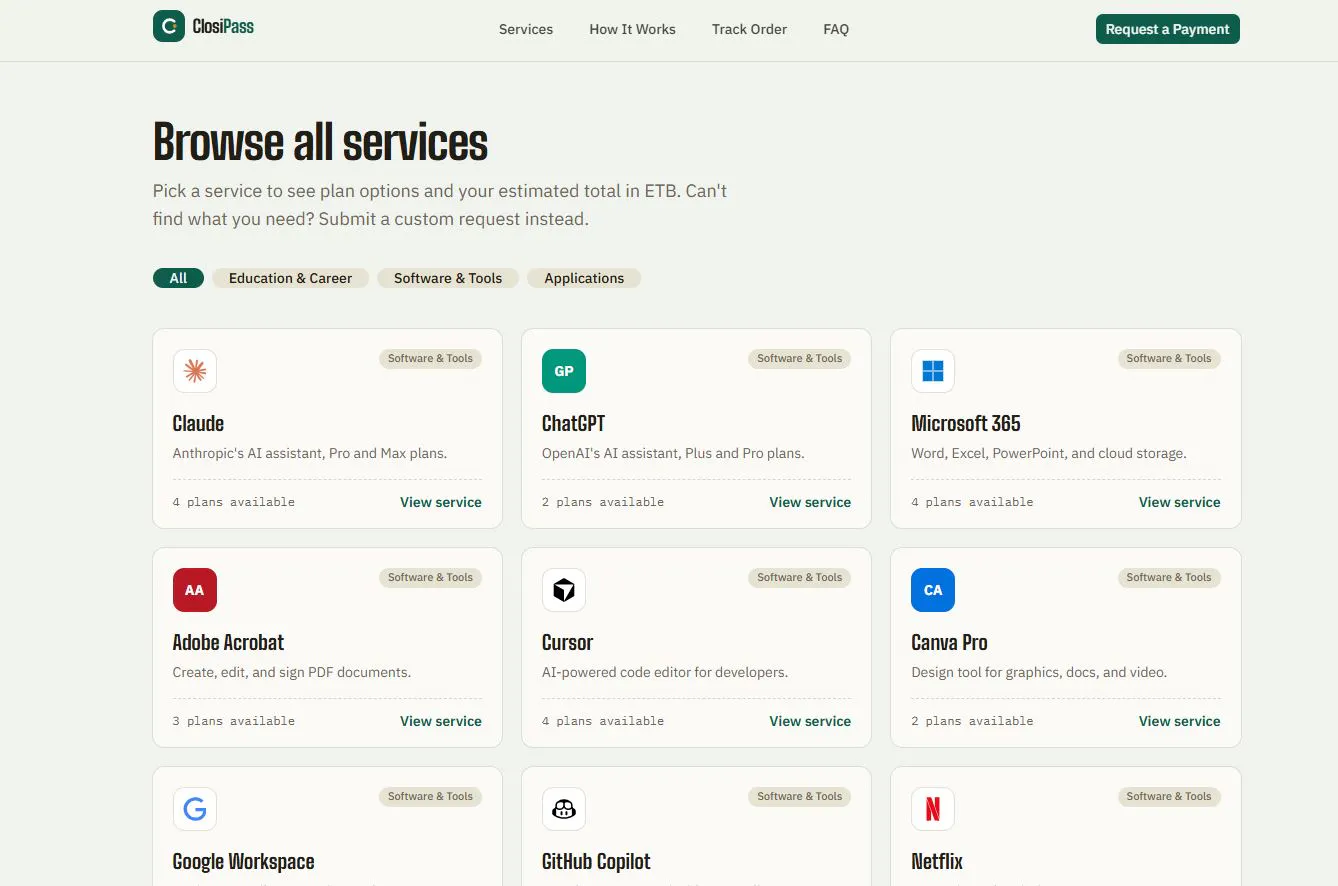Image resolution: width=1338 pixels, height=886 pixels.
Task: Open View service for Cursor
Action: (810, 721)
